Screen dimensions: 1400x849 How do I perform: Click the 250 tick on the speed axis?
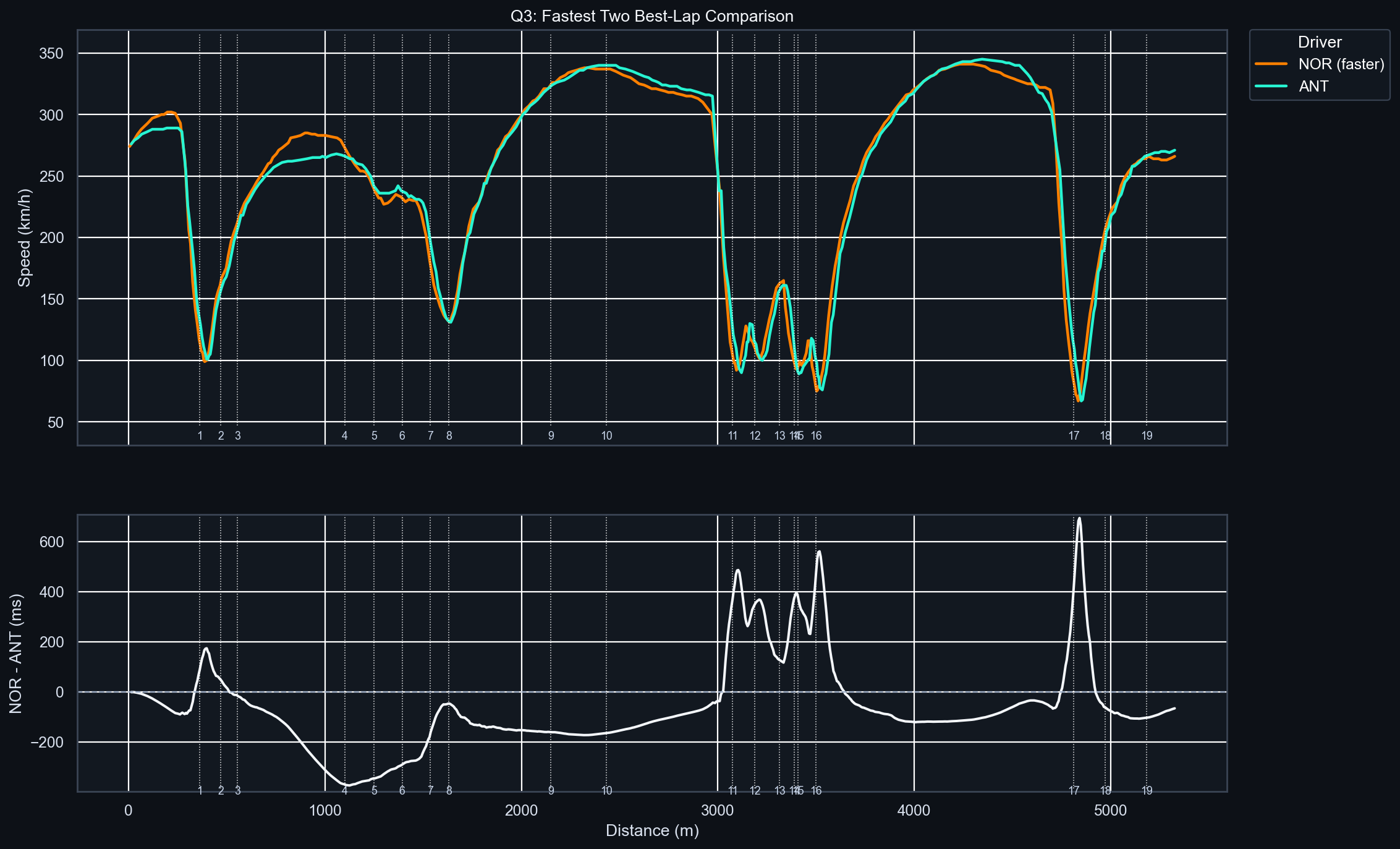[51, 176]
